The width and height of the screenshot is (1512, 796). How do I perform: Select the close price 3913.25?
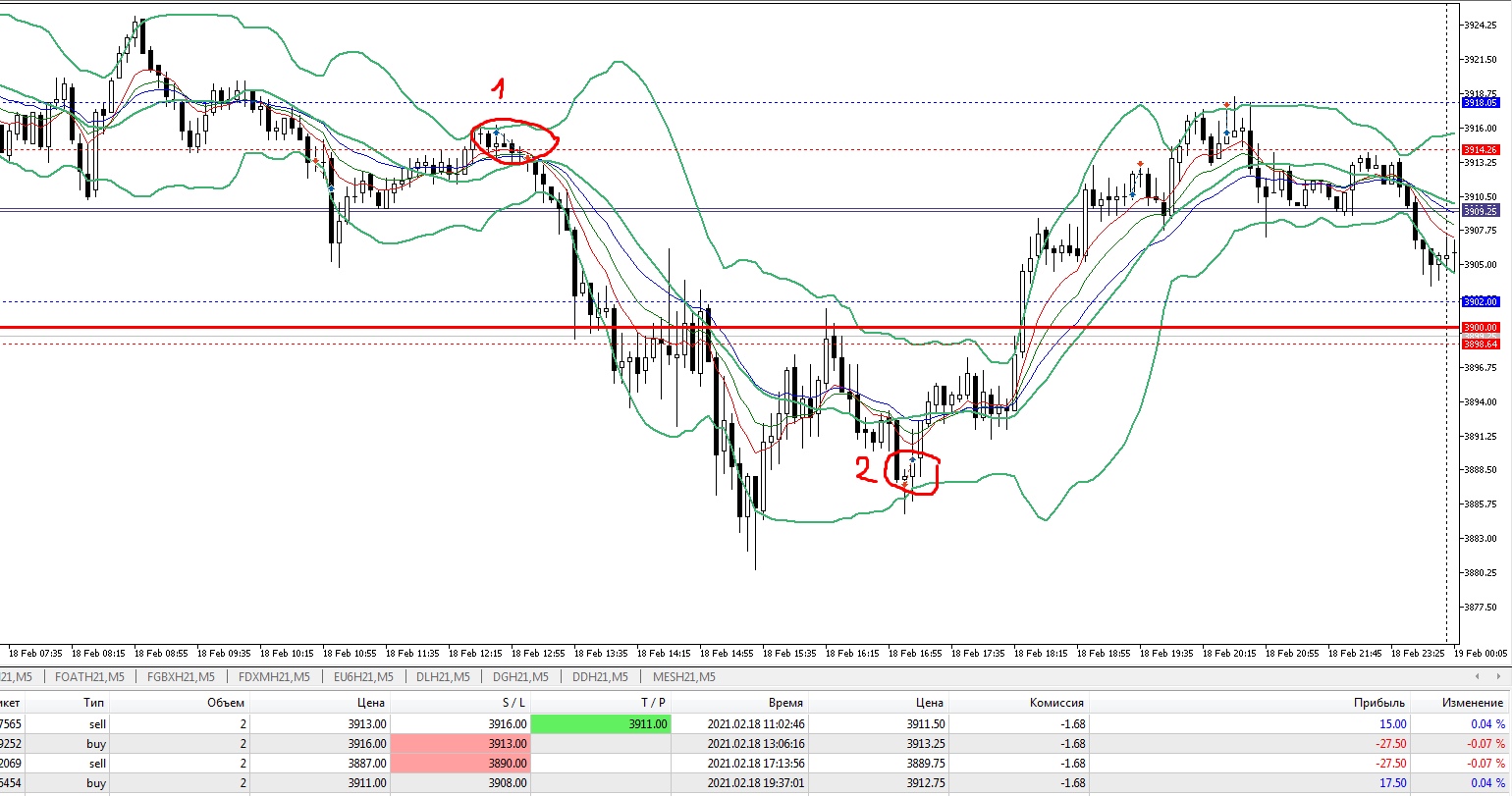[x=925, y=743]
